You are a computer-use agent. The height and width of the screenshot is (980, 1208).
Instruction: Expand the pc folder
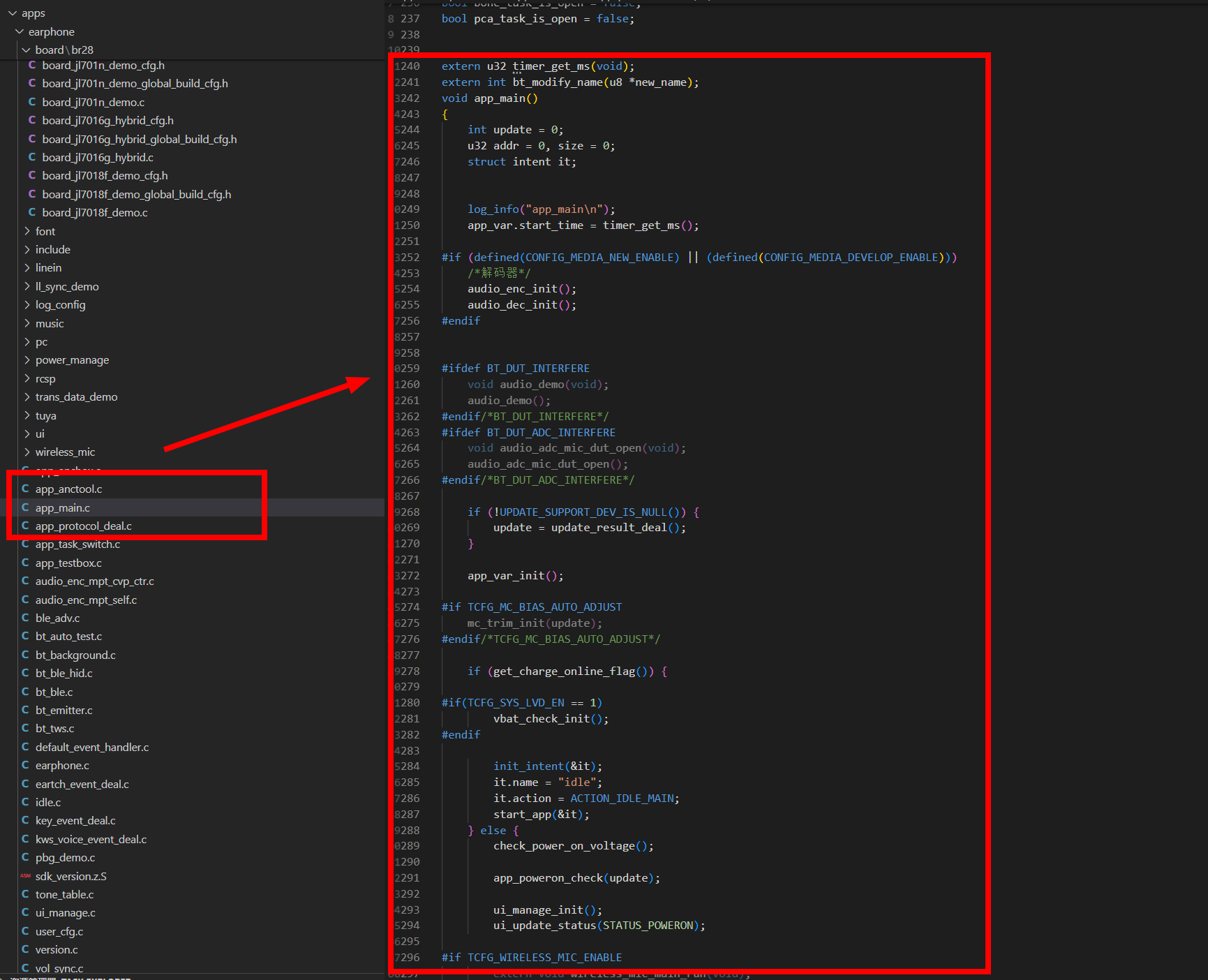point(27,341)
